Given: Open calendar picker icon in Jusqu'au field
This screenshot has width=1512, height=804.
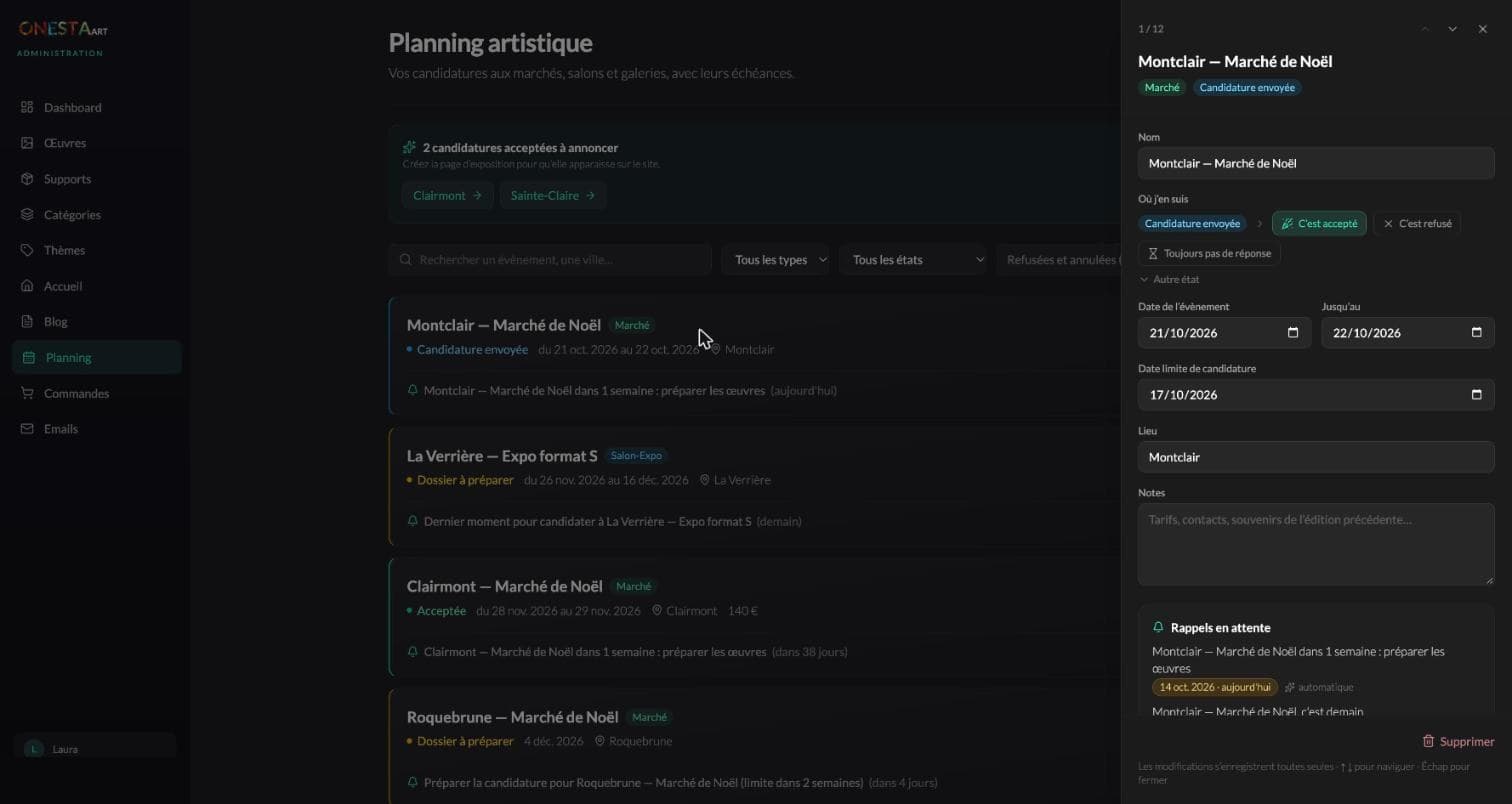Looking at the screenshot, I should point(1477,333).
